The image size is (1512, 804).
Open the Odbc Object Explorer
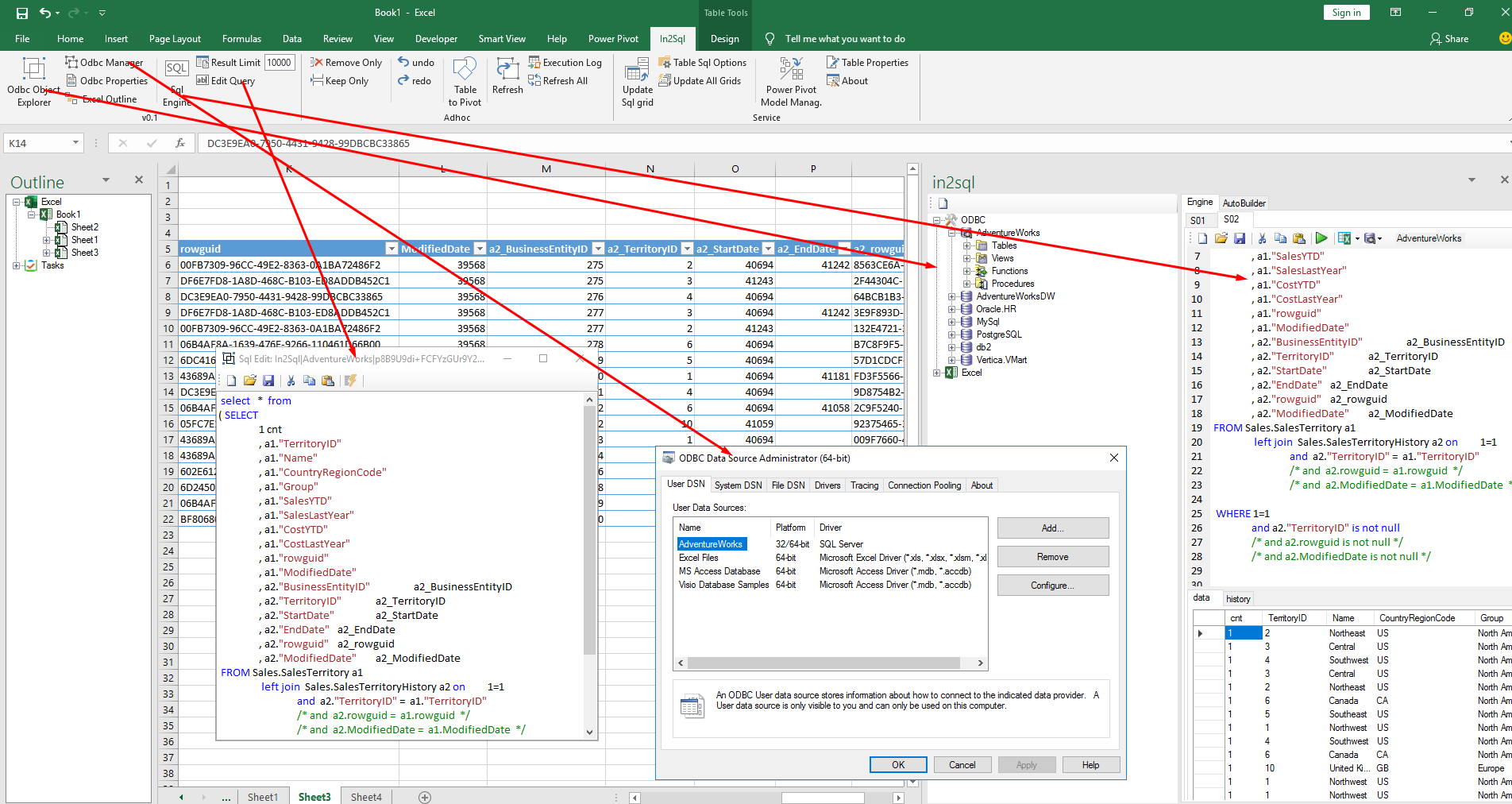click(33, 81)
